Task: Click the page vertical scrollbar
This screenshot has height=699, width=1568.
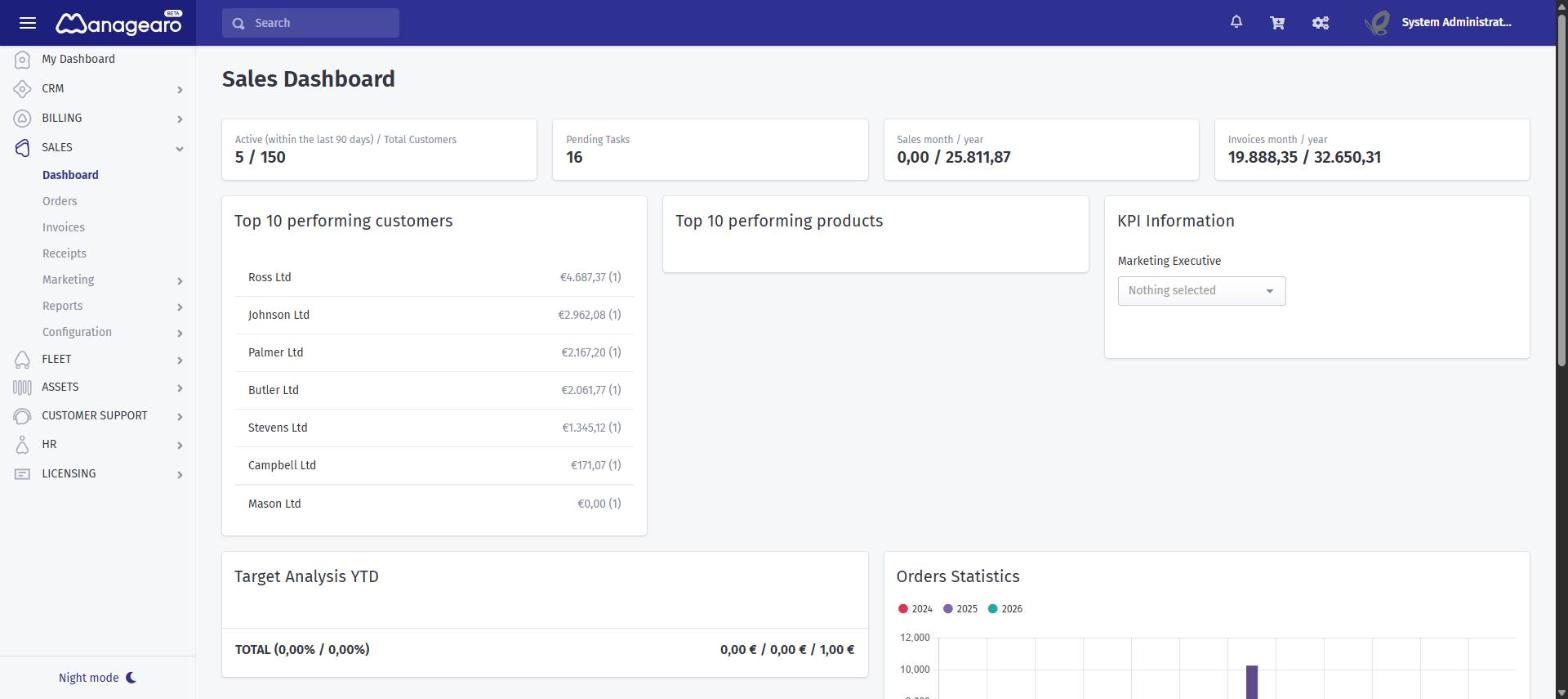Action: [1561, 190]
